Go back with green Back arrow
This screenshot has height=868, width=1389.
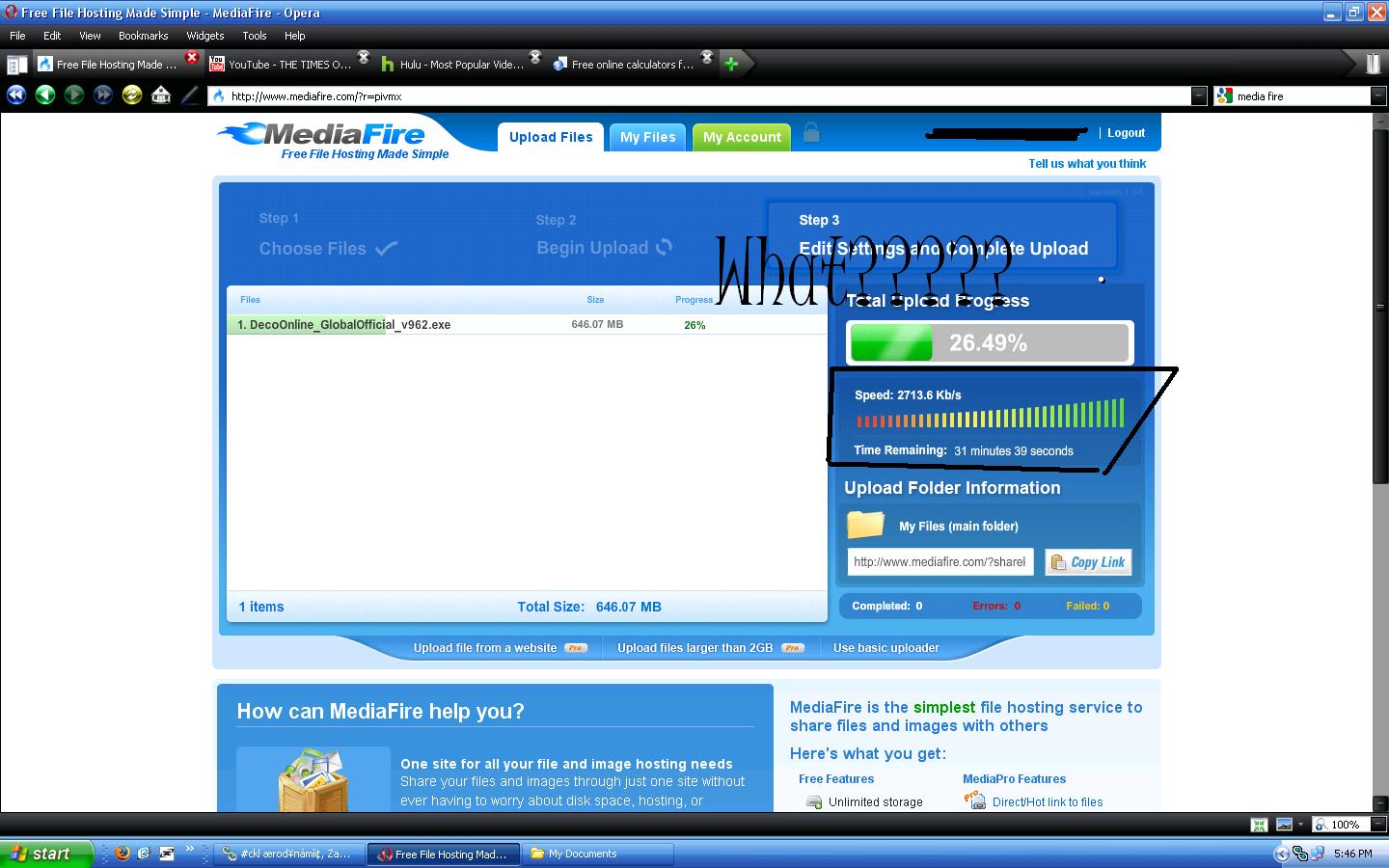tap(45, 95)
